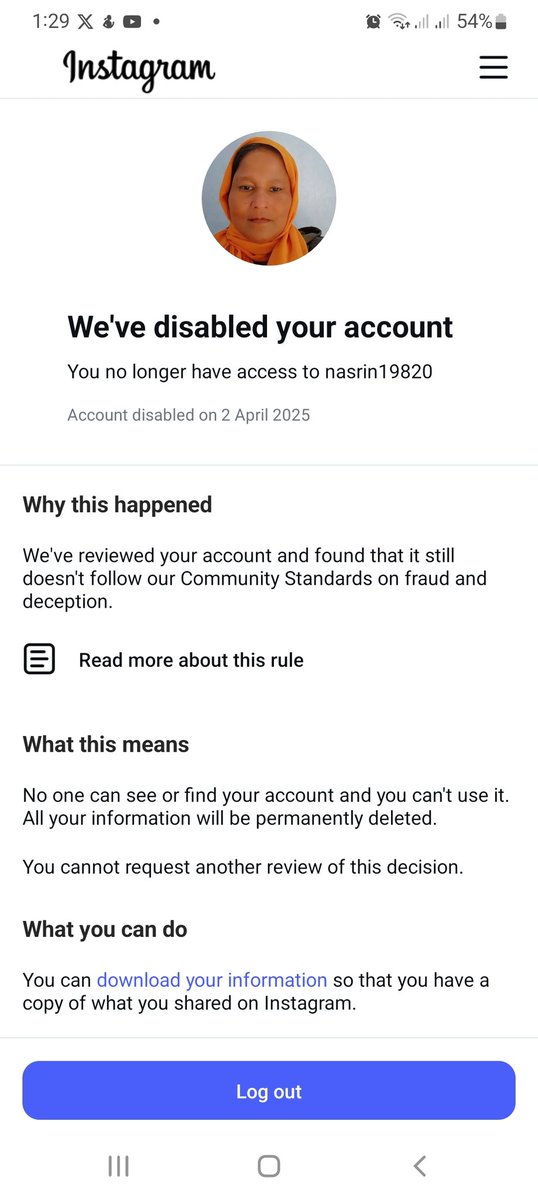
Task: Open the hamburger menu icon
Action: click(x=493, y=67)
